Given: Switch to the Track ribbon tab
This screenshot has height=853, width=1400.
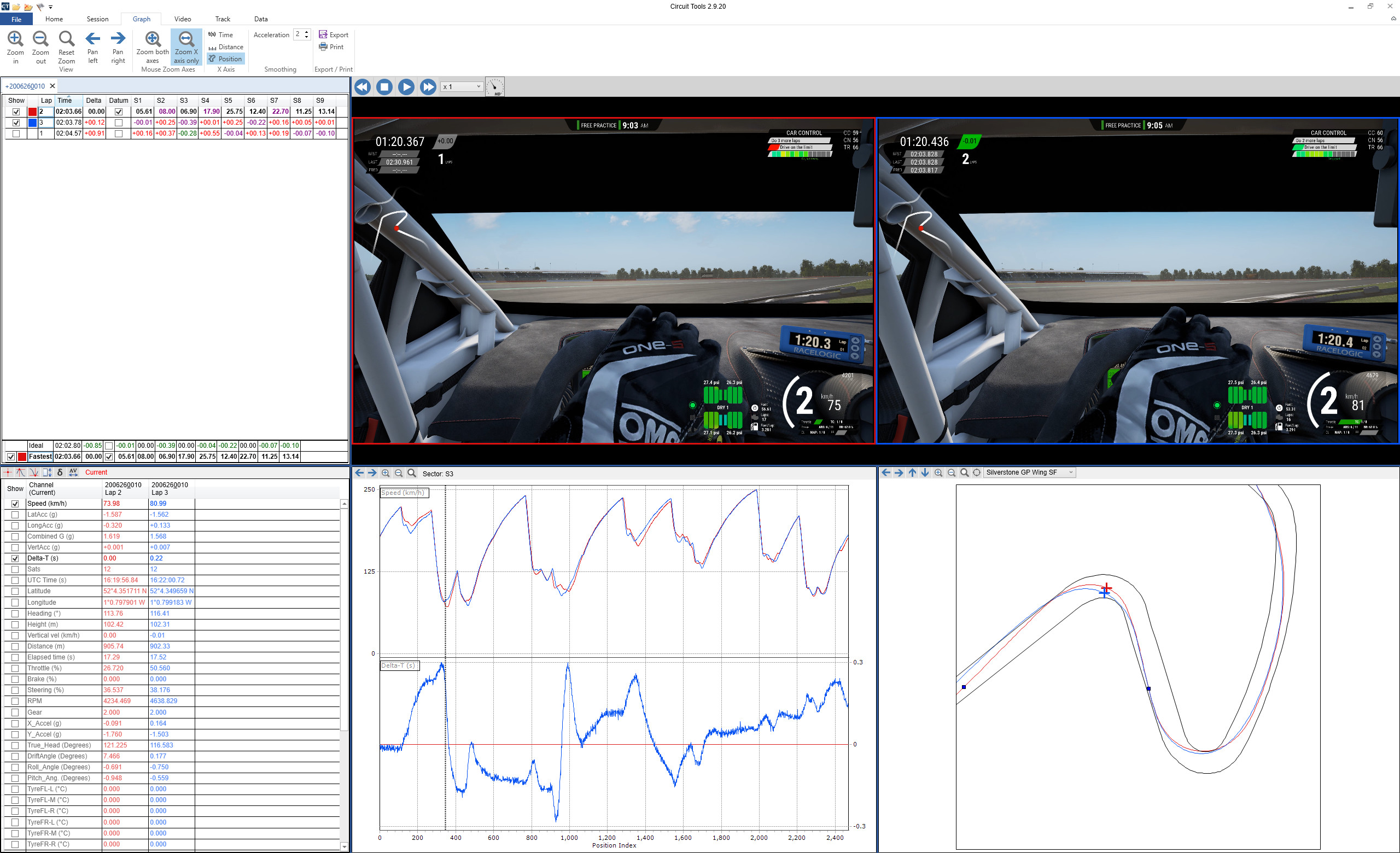Looking at the screenshot, I should coord(223,19).
